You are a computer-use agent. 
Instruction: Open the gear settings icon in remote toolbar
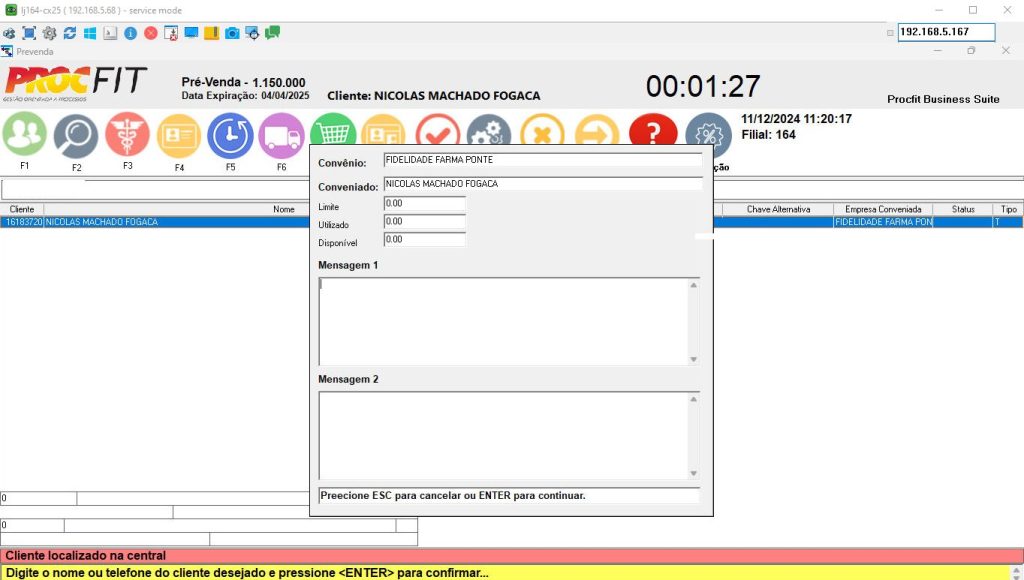click(x=49, y=33)
